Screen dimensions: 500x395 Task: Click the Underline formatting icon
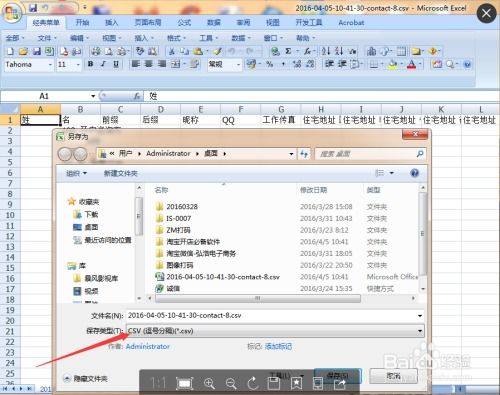pyautogui.click(x=116, y=64)
